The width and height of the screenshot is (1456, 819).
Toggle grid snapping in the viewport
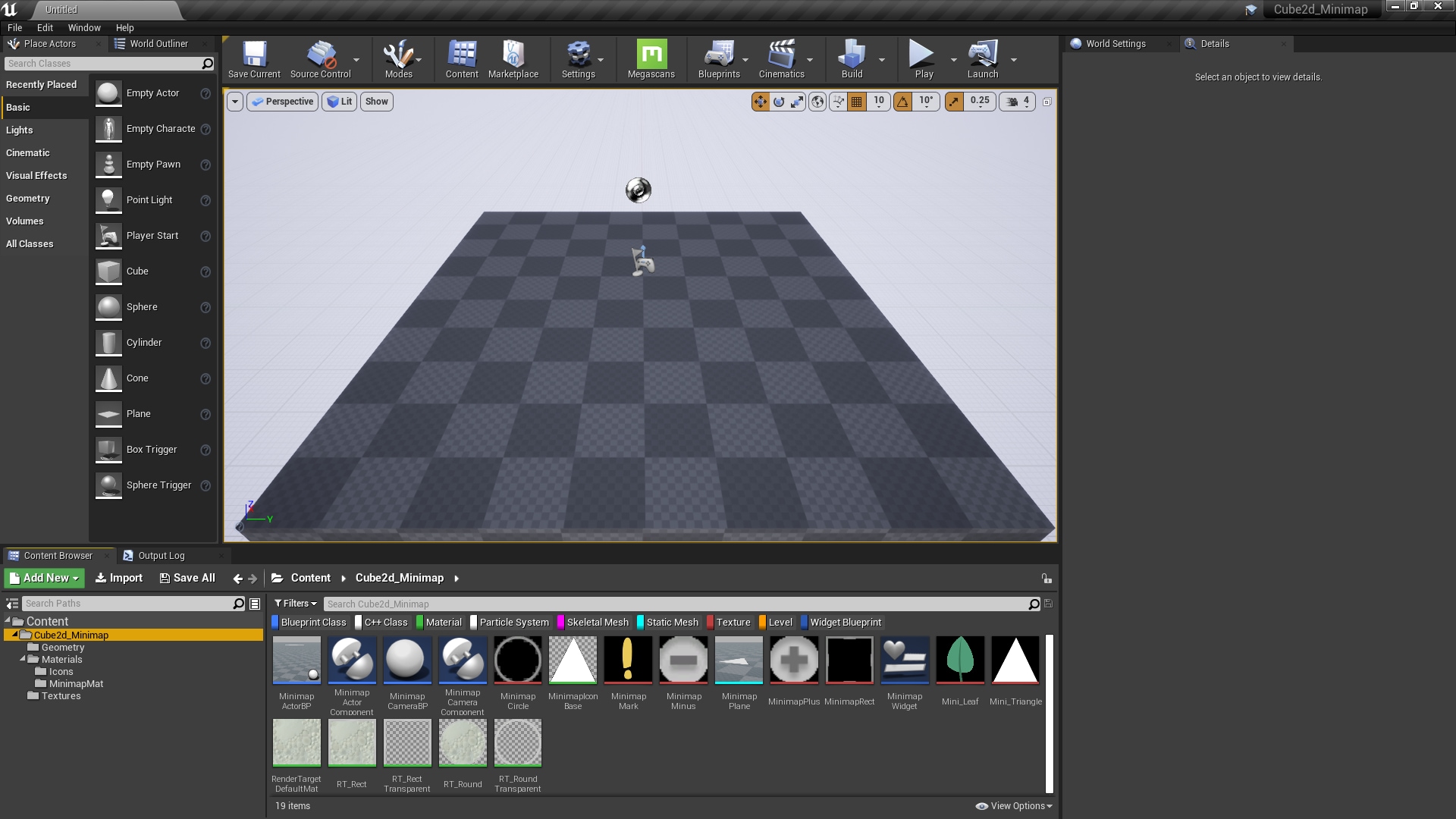[x=856, y=101]
